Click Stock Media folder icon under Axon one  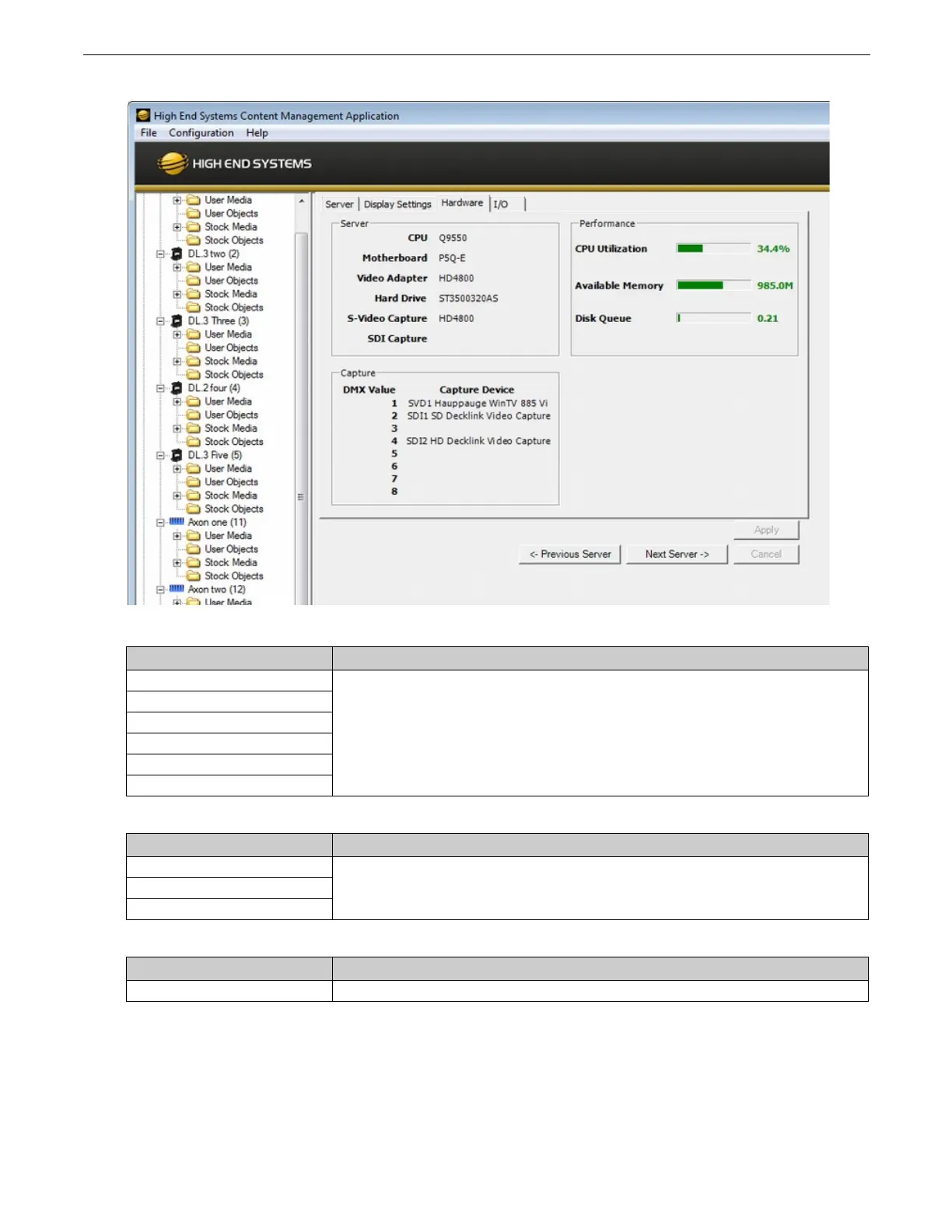tap(194, 562)
